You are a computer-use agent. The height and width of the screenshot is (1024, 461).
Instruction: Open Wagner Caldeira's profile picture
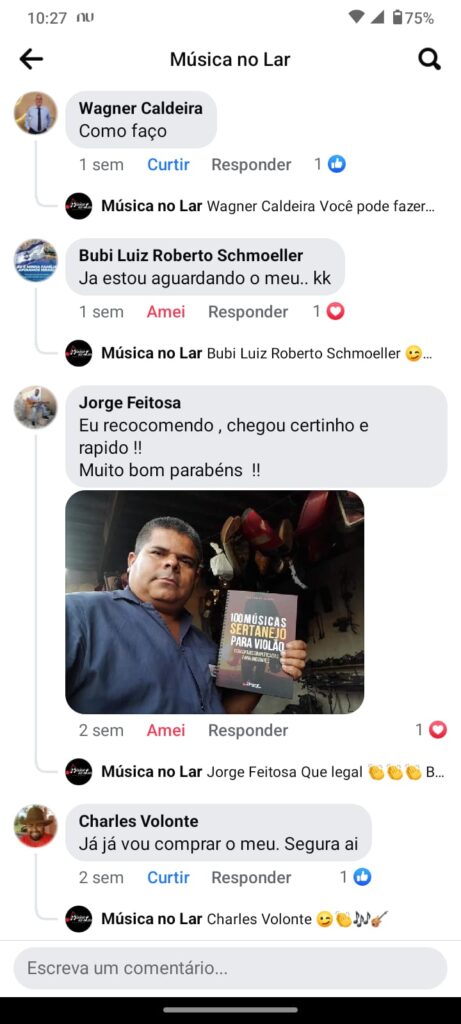tap(35, 113)
